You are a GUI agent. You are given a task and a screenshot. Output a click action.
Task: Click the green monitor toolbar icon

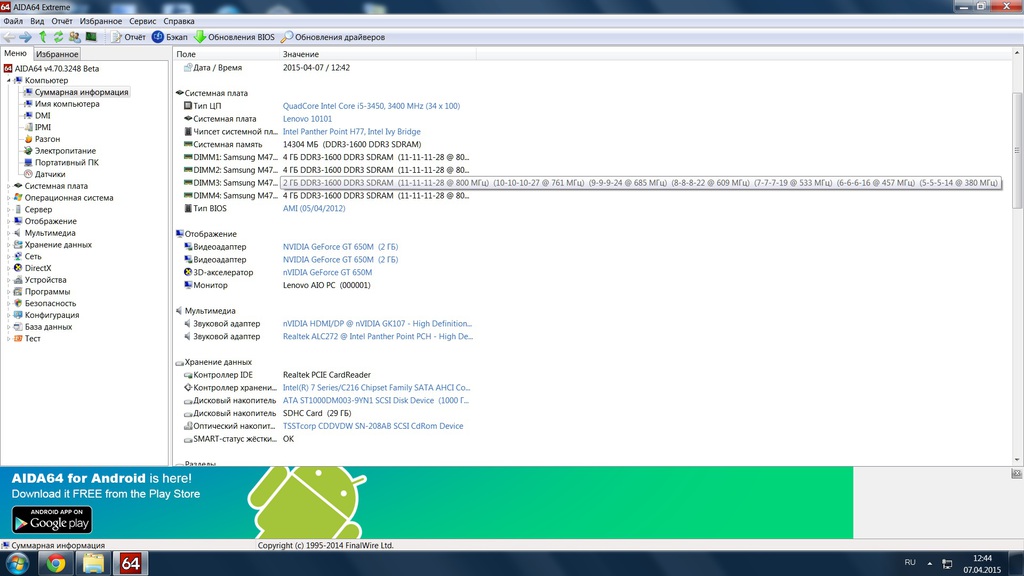[91, 37]
